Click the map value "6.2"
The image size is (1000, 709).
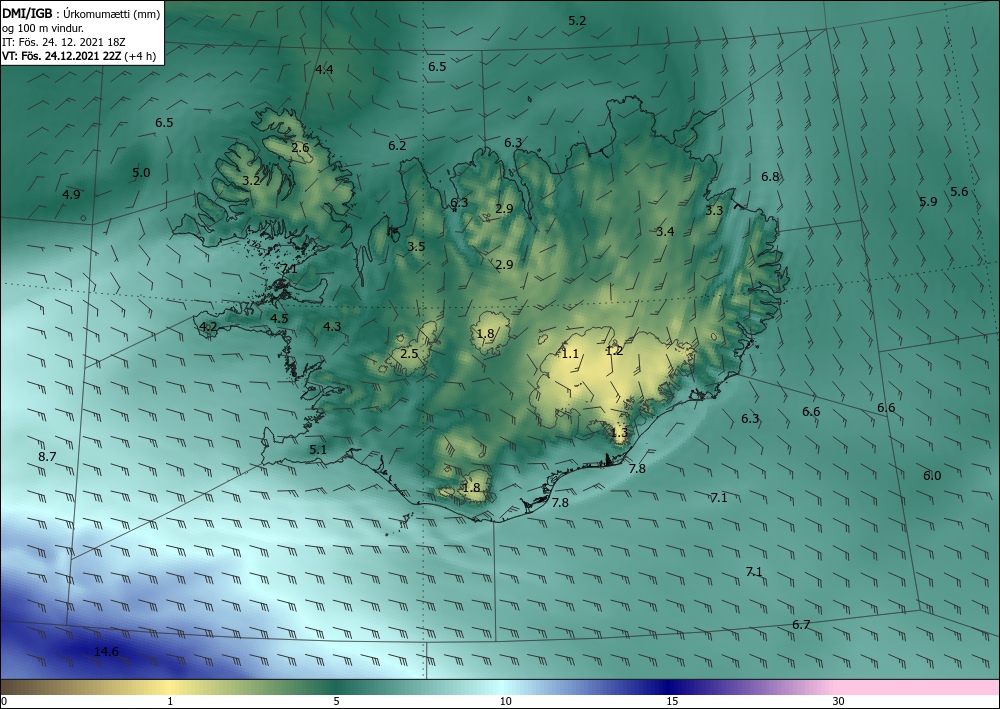pyautogui.click(x=397, y=145)
